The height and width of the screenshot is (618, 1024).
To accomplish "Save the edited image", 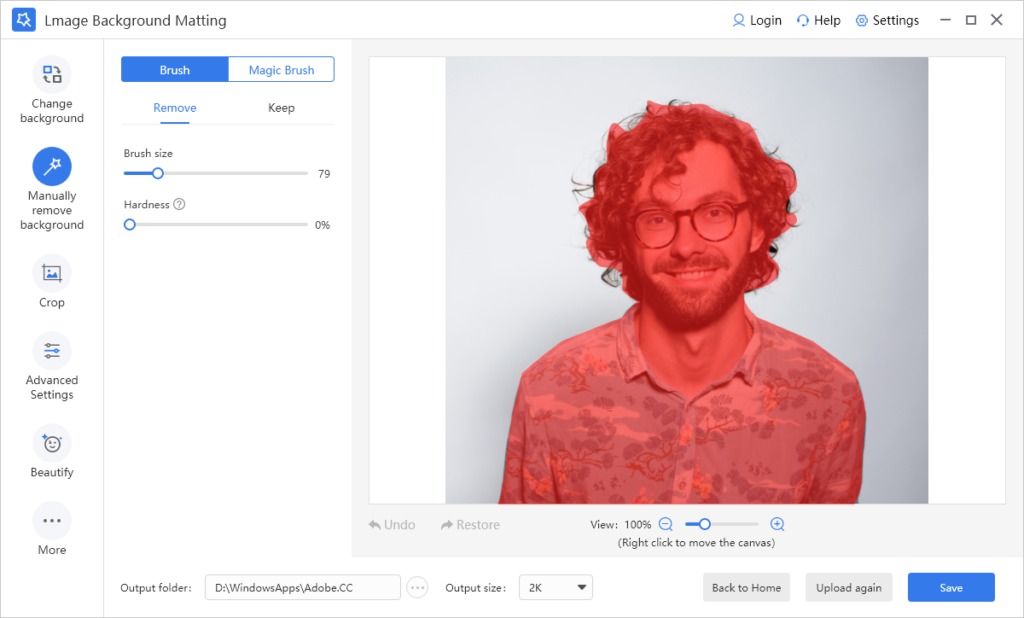I will 950,587.
